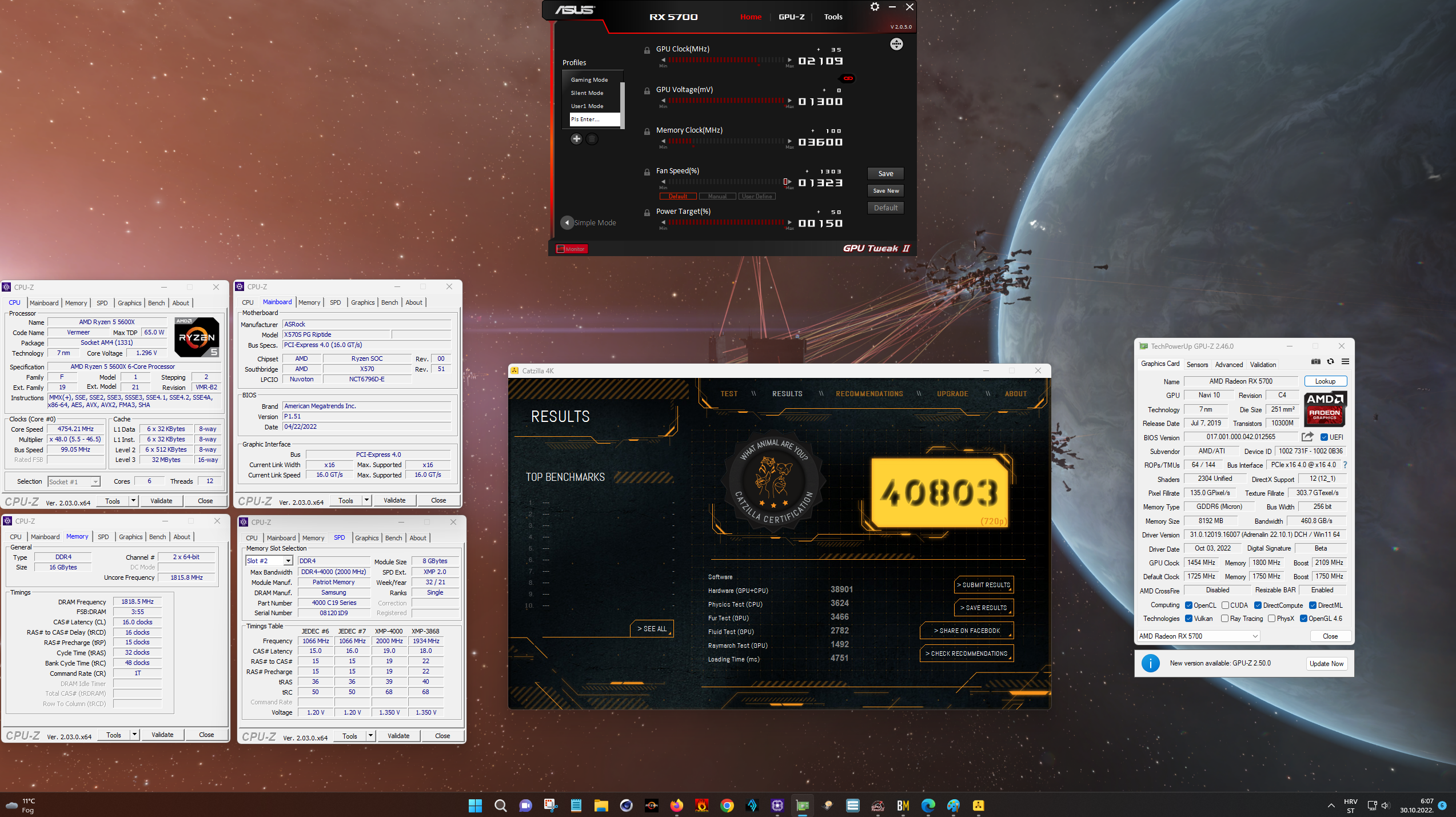The width and height of the screenshot is (1456, 817).
Task: Click the Power Target slider track
Action: point(726,222)
